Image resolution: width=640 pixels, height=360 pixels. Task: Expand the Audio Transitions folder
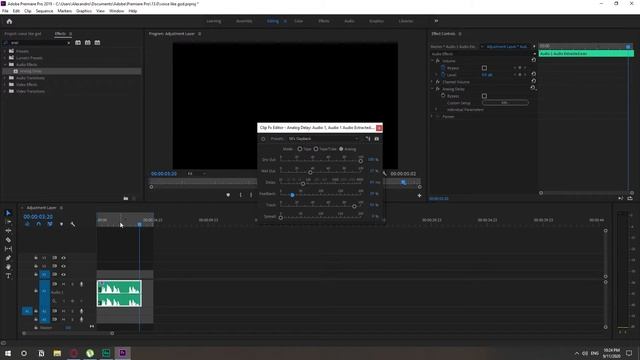[x=5, y=78]
